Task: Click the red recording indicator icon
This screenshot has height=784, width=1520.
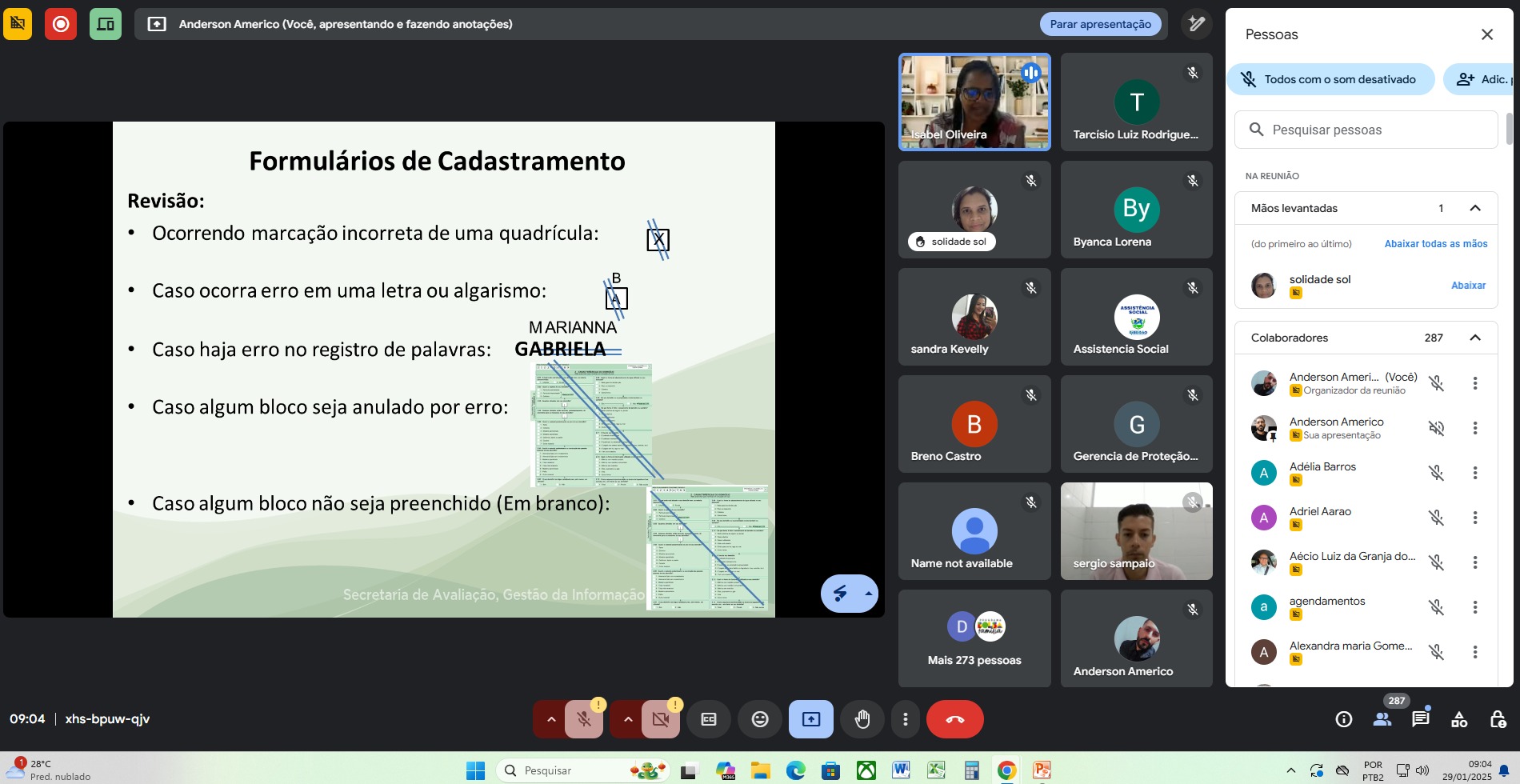Action: tap(61, 24)
